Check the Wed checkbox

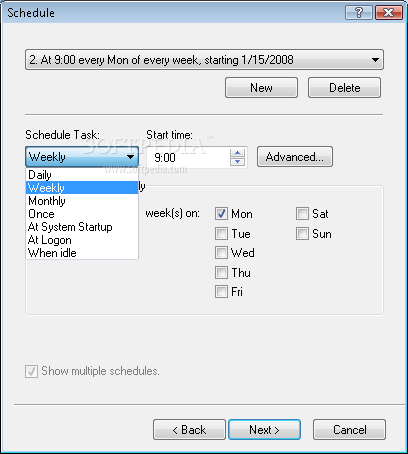[221, 253]
